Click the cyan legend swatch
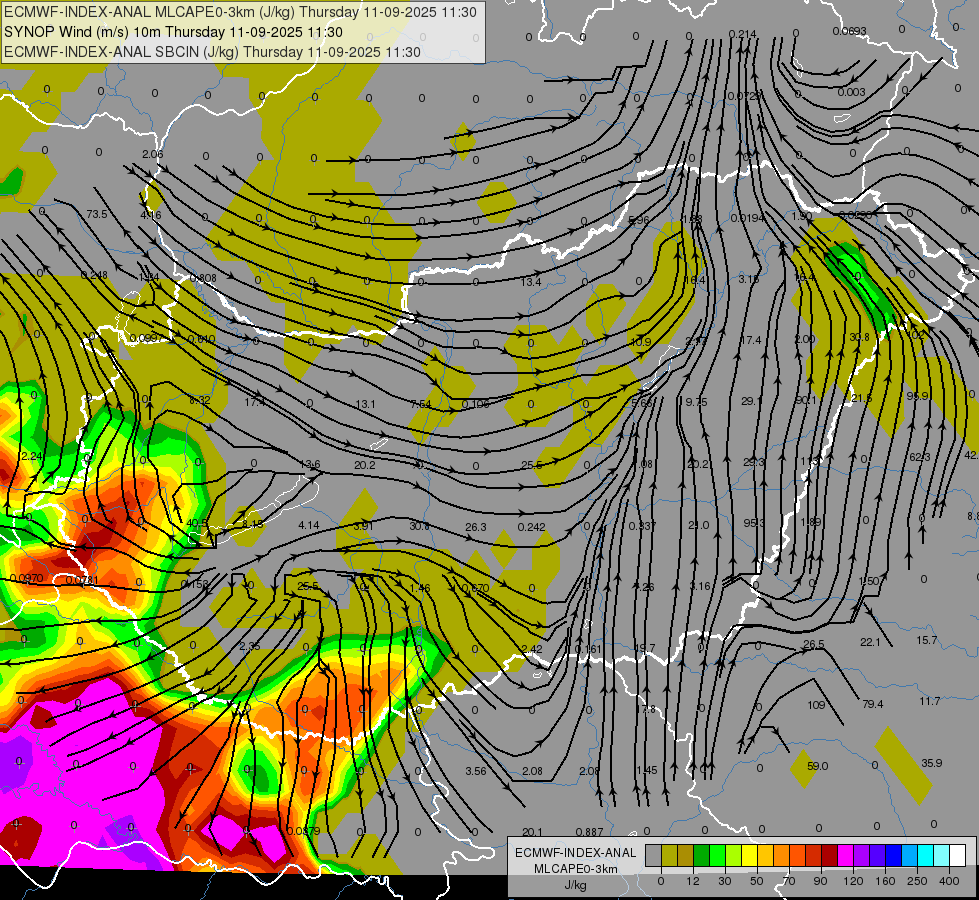This screenshot has height=900, width=979. (x=925, y=855)
